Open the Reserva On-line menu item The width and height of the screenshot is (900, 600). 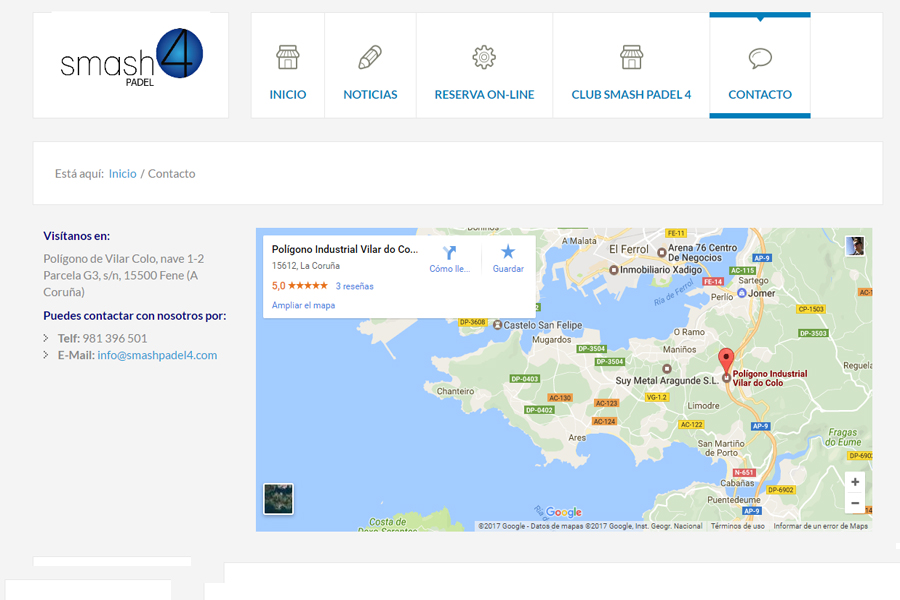coord(484,95)
